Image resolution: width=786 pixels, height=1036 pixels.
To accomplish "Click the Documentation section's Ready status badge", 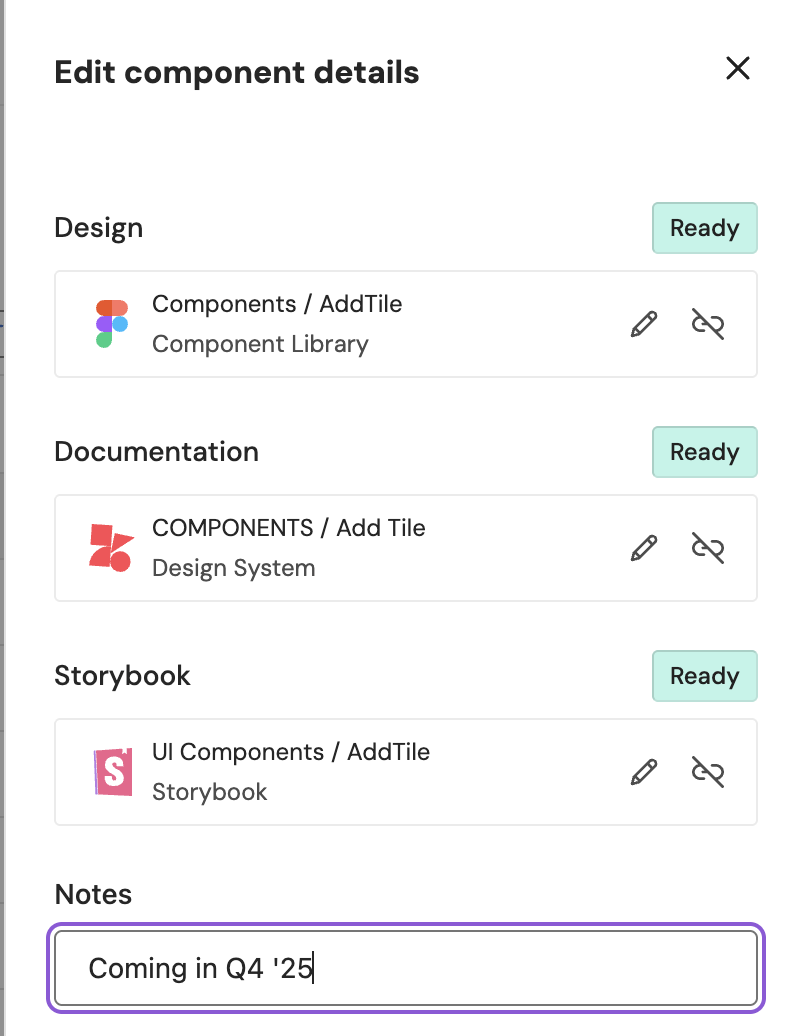I will [704, 452].
